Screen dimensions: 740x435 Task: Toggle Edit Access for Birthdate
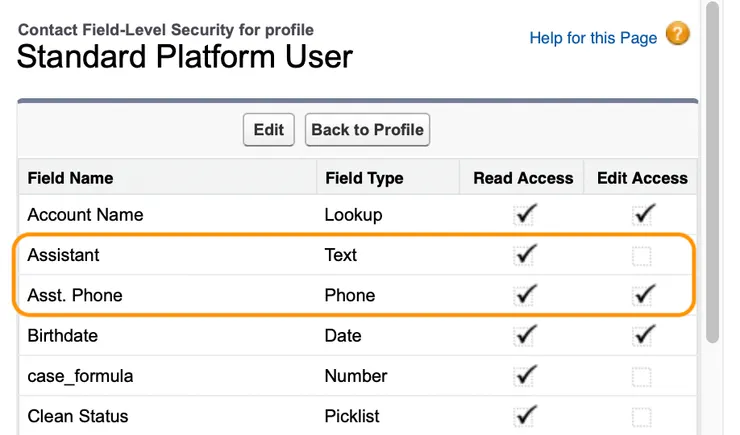click(x=643, y=335)
